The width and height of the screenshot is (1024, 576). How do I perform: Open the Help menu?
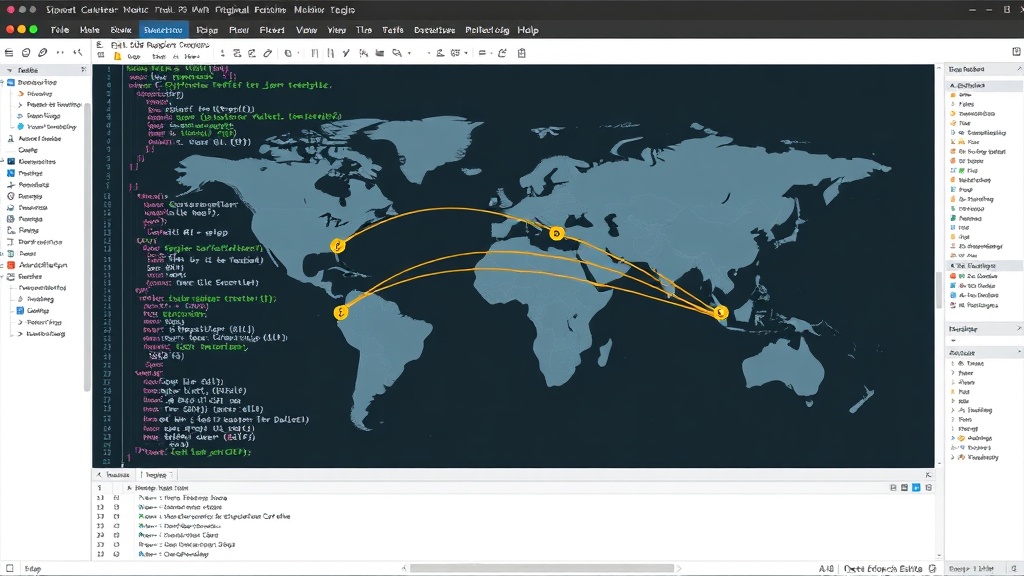tap(528, 30)
